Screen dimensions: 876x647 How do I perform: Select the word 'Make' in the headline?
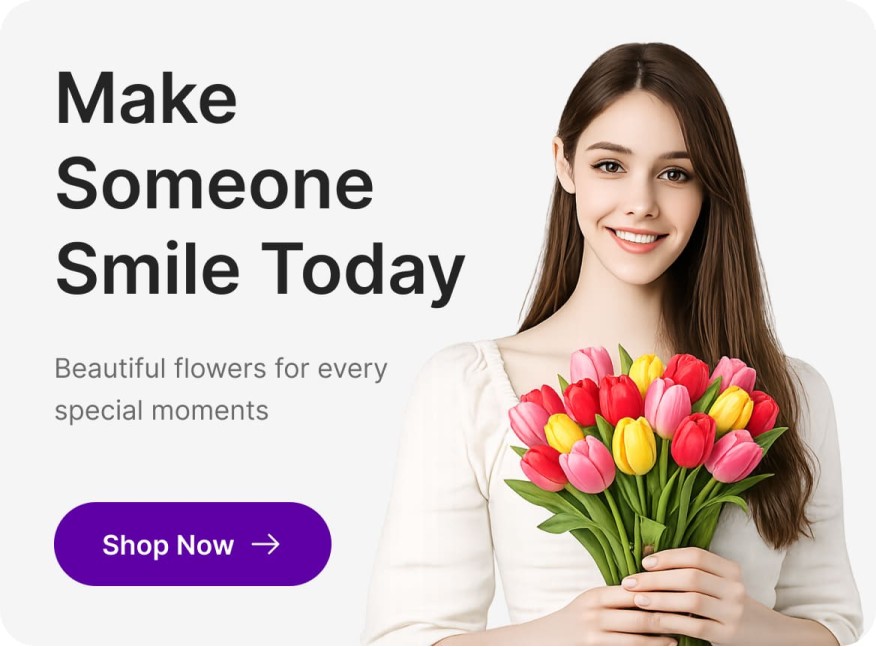click(147, 97)
